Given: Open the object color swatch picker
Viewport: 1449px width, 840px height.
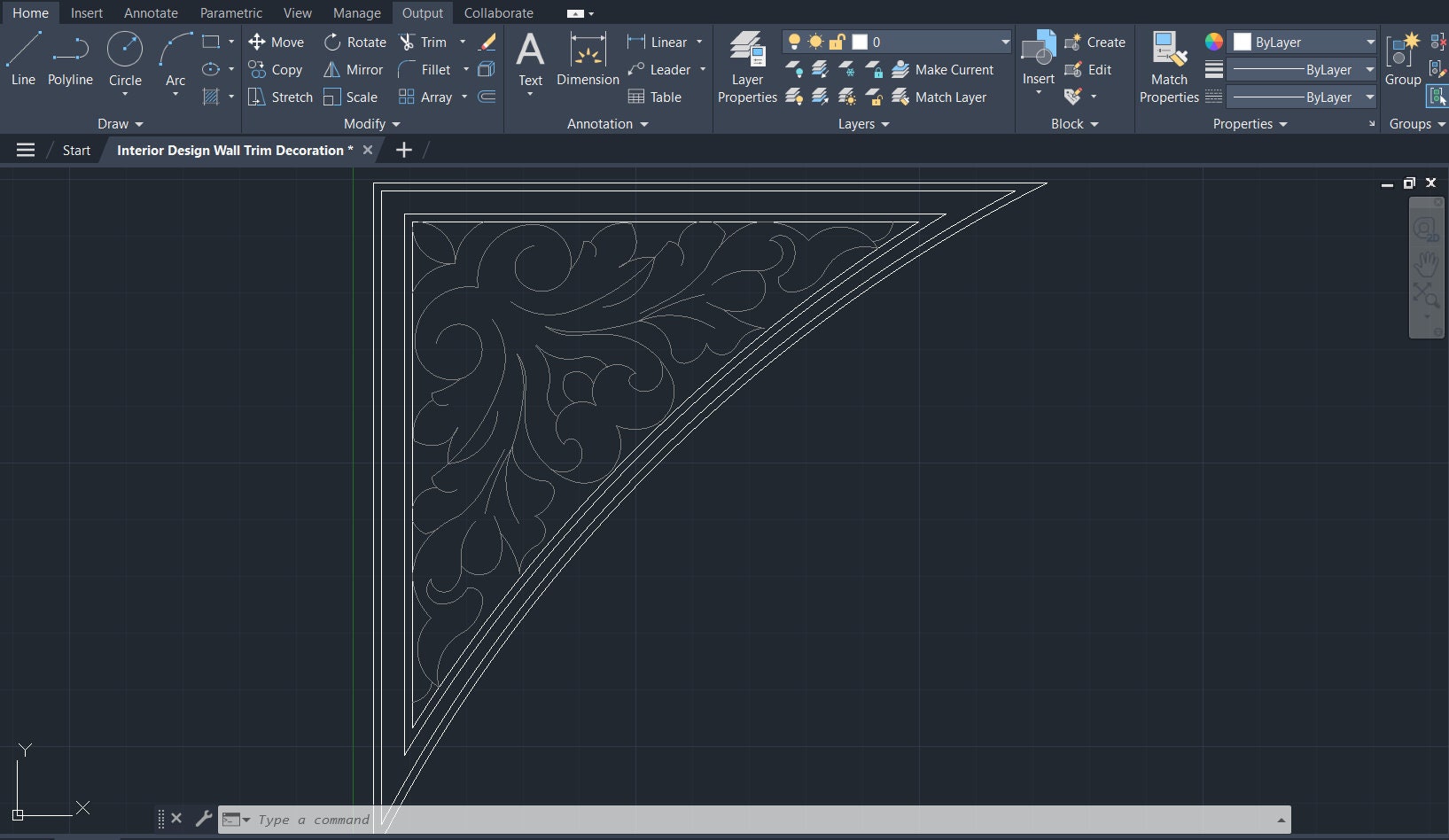Looking at the screenshot, I should (x=1213, y=41).
